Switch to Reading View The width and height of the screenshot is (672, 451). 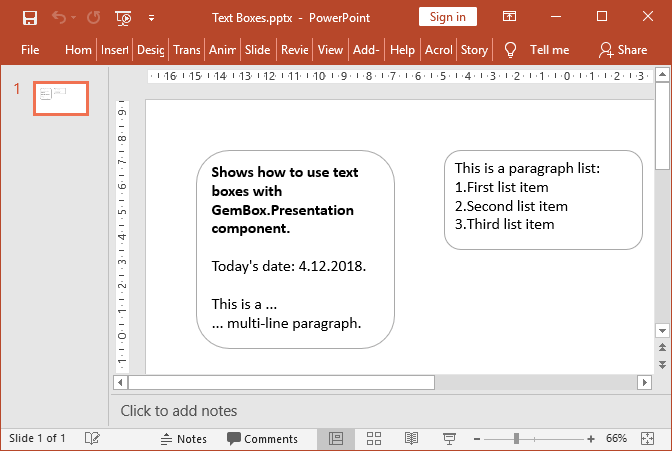pos(411,438)
